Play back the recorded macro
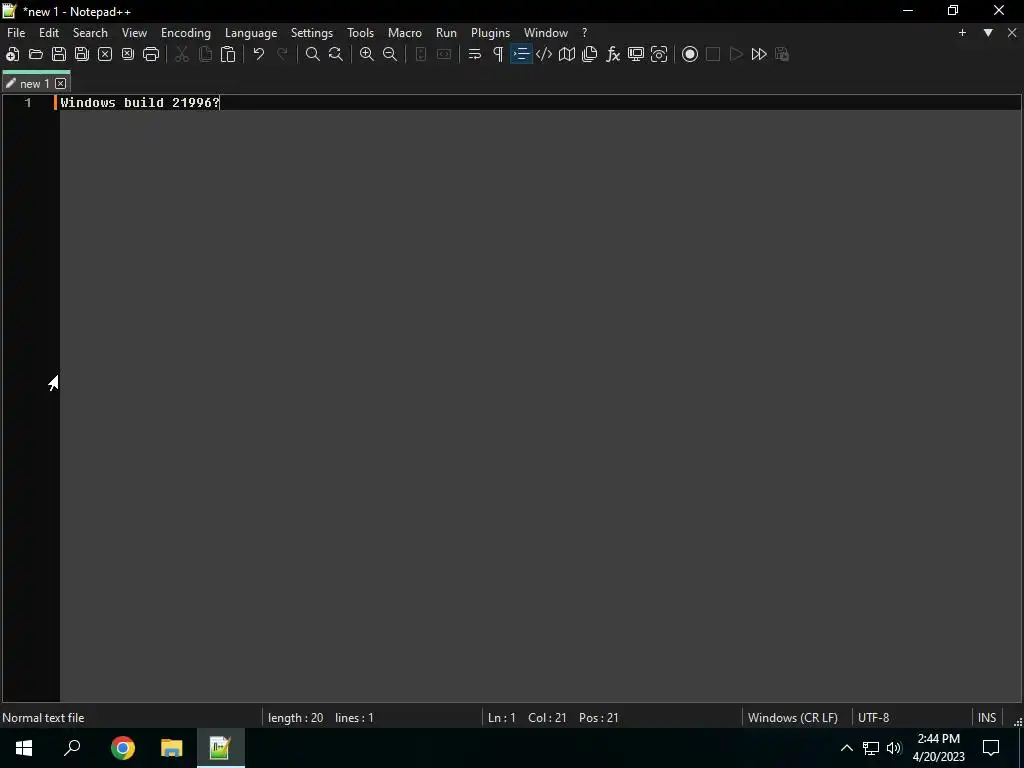Image resolution: width=1024 pixels, height=768 pixels. pos(736,54)
